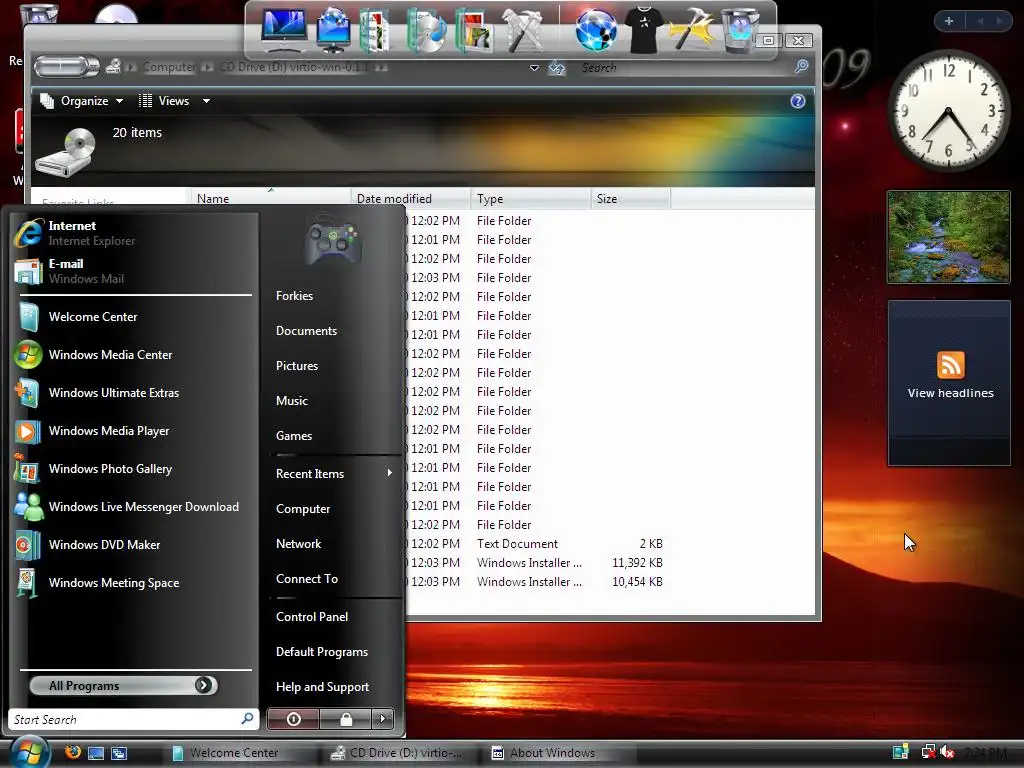Launch the blue globe dock icon
Viewport: 1024px width, 768px height.
coord(596,29)
